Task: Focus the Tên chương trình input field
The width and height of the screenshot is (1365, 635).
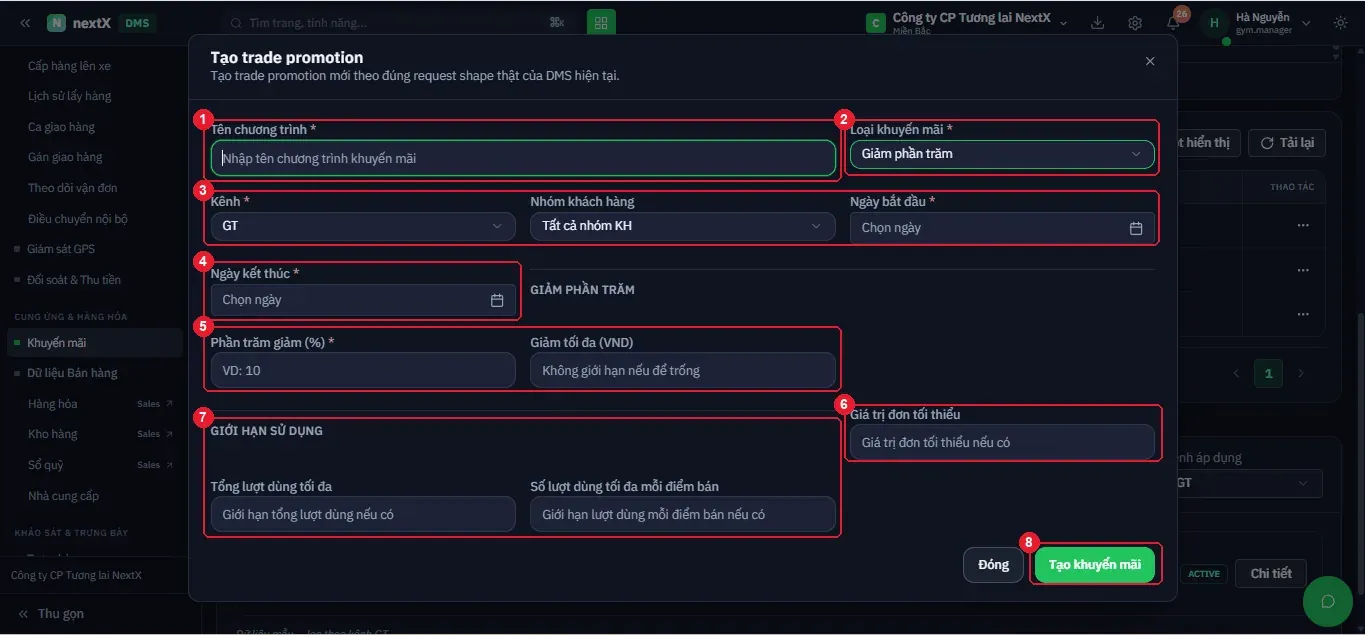Action: click(x=523, y=158)
